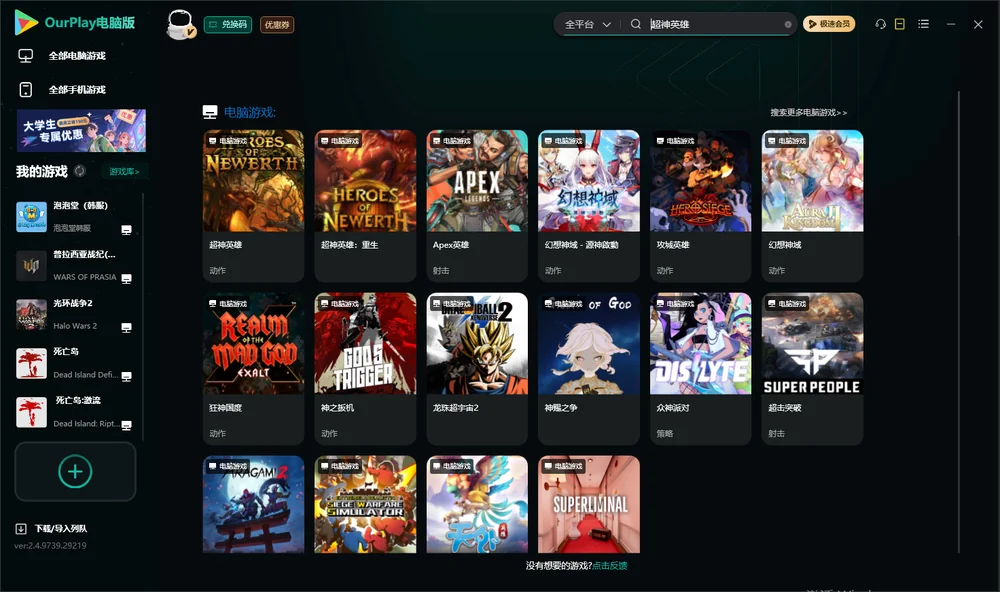Click the yellow square icon beside the headset
Screen dimensions: 1000x592
pos(900,24)
